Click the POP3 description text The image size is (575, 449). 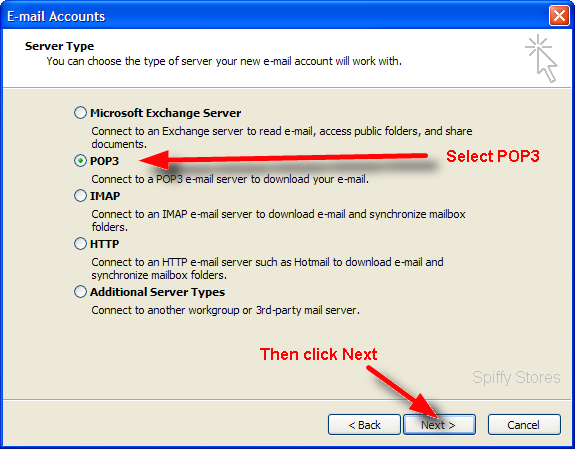(x=230, y=179)
